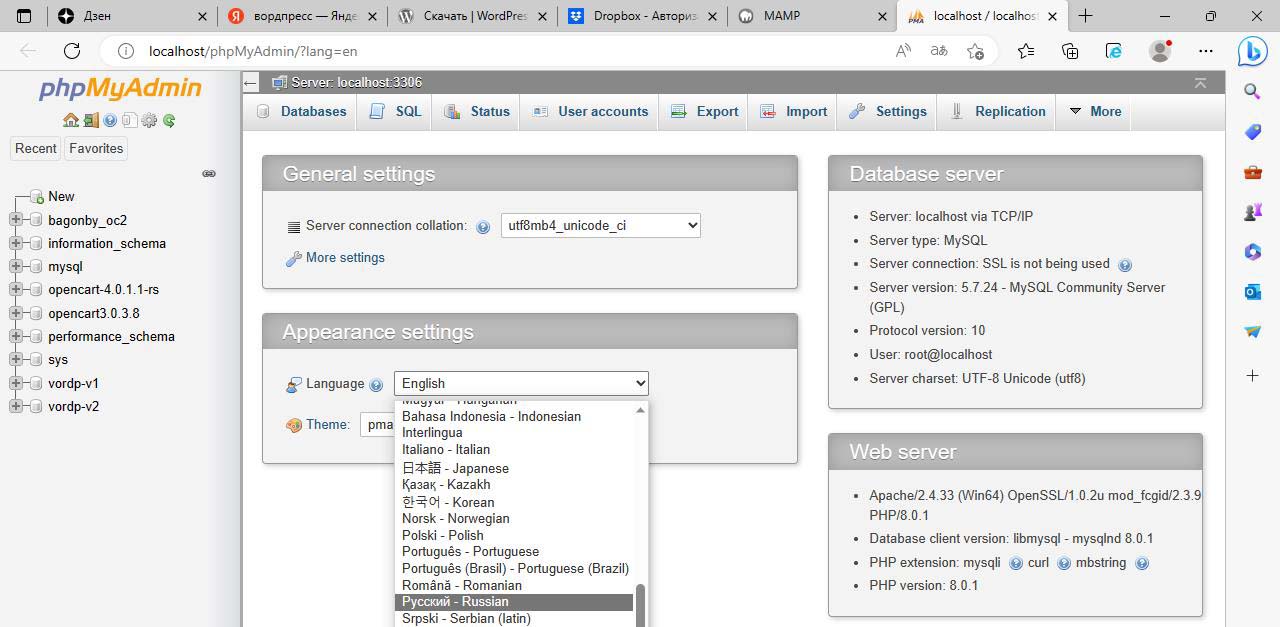Click the Log out door icon
Image resolution: width=1280 pixels, height=627 pixels.
point(91,120)
